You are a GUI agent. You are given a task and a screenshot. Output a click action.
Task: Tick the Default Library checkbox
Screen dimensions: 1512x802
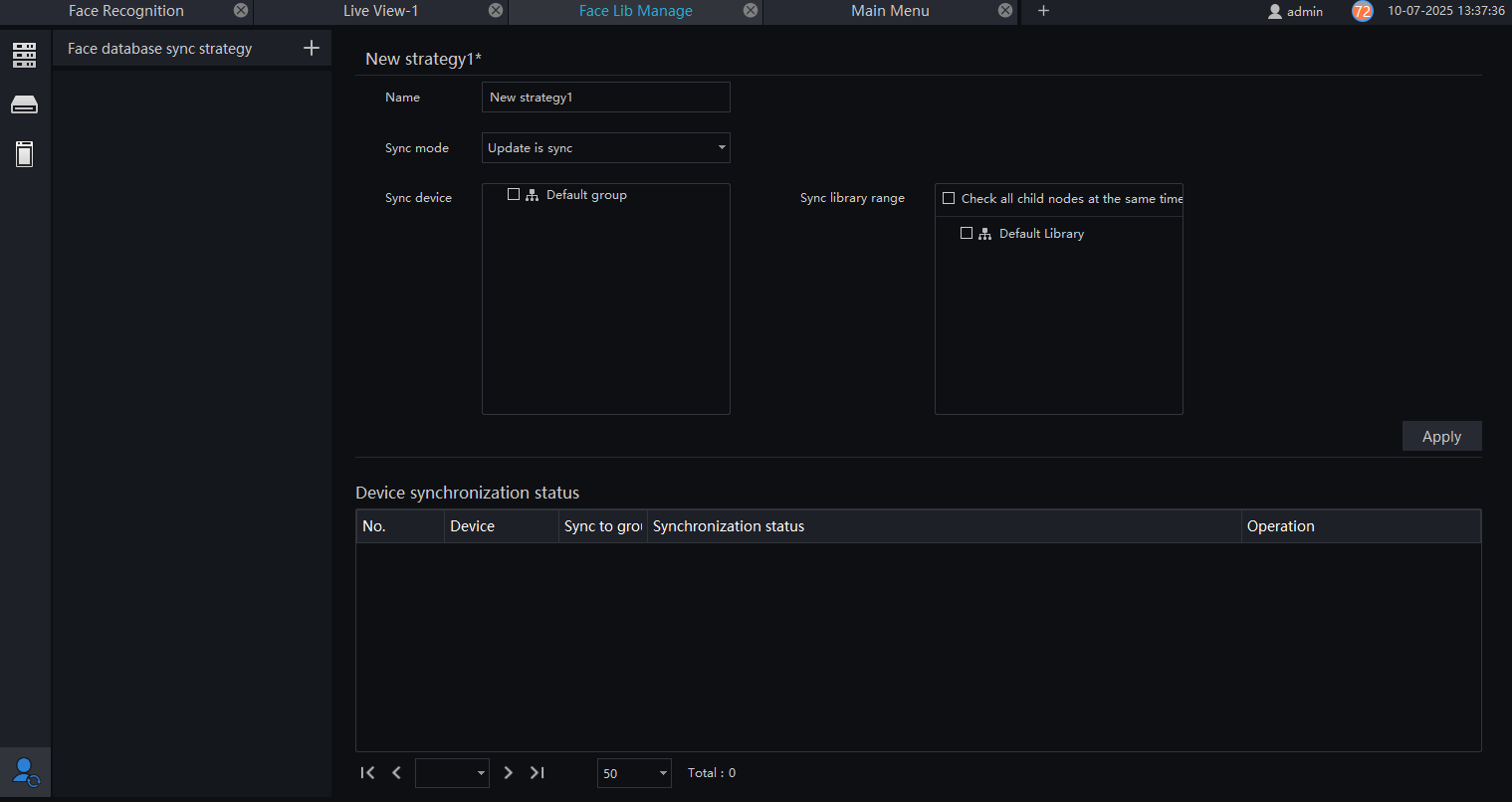tap(967, 233)
